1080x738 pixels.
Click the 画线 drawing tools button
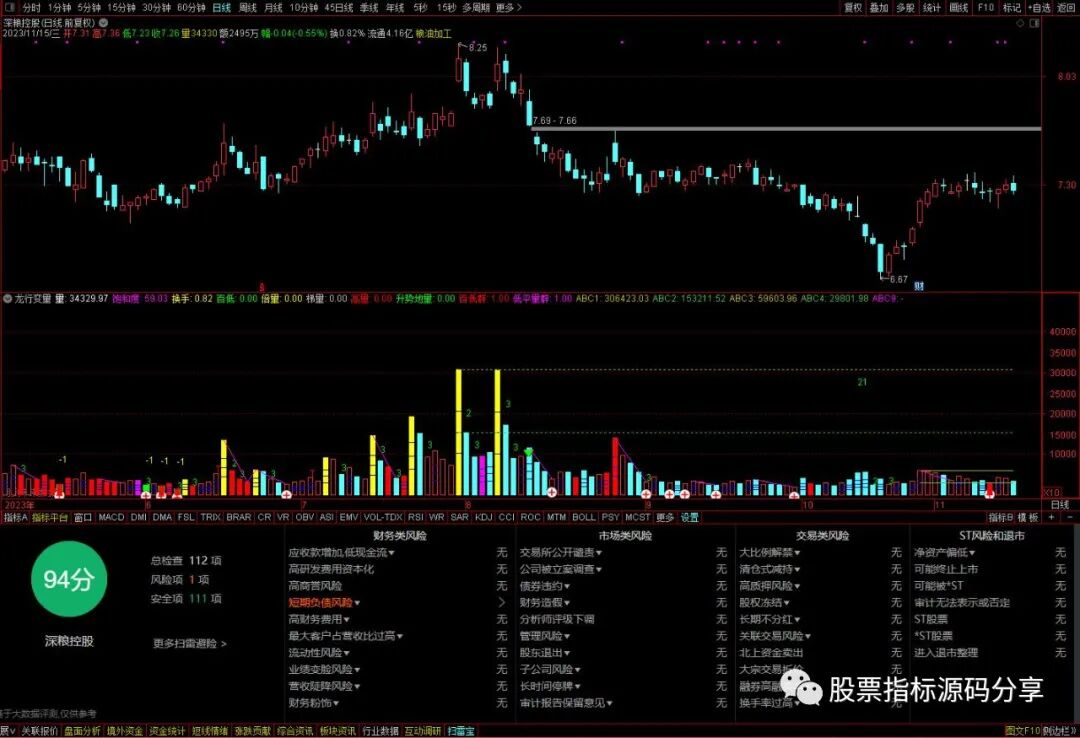[x=959, y=8]
